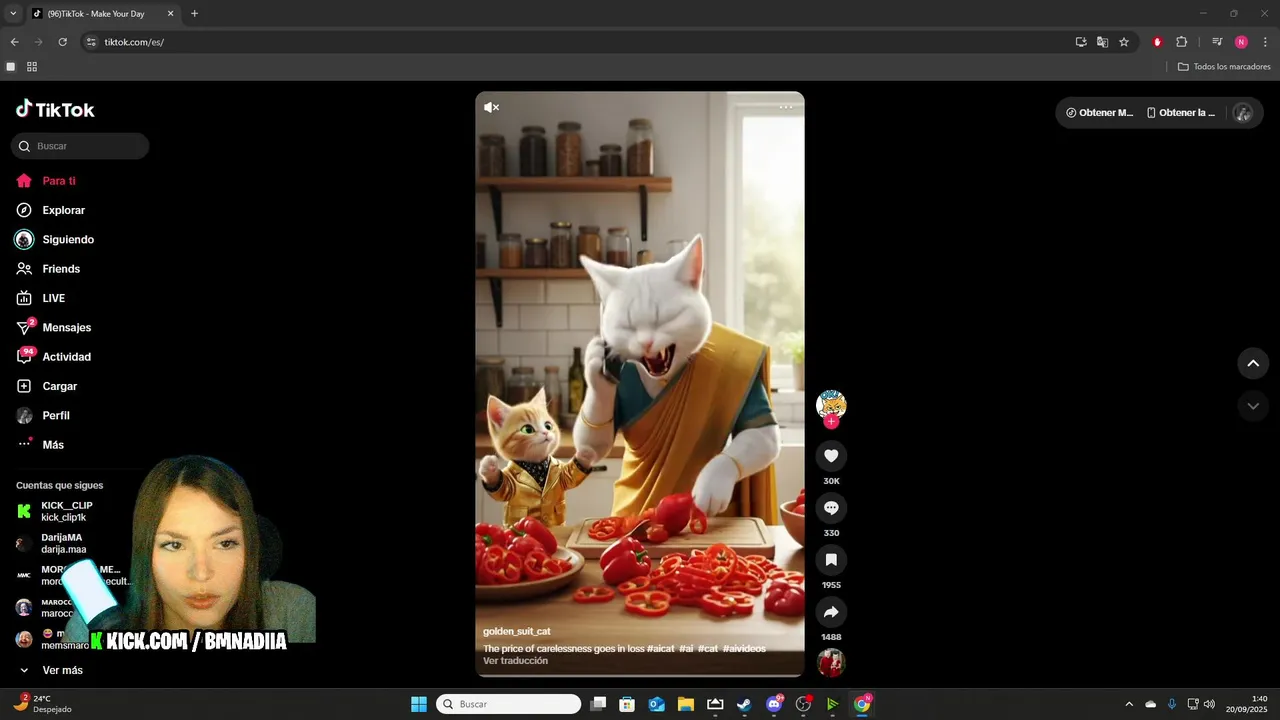1280x720 pixels.
Task: Go to previous video with up arrow
Action: (x=1253, y=363)
